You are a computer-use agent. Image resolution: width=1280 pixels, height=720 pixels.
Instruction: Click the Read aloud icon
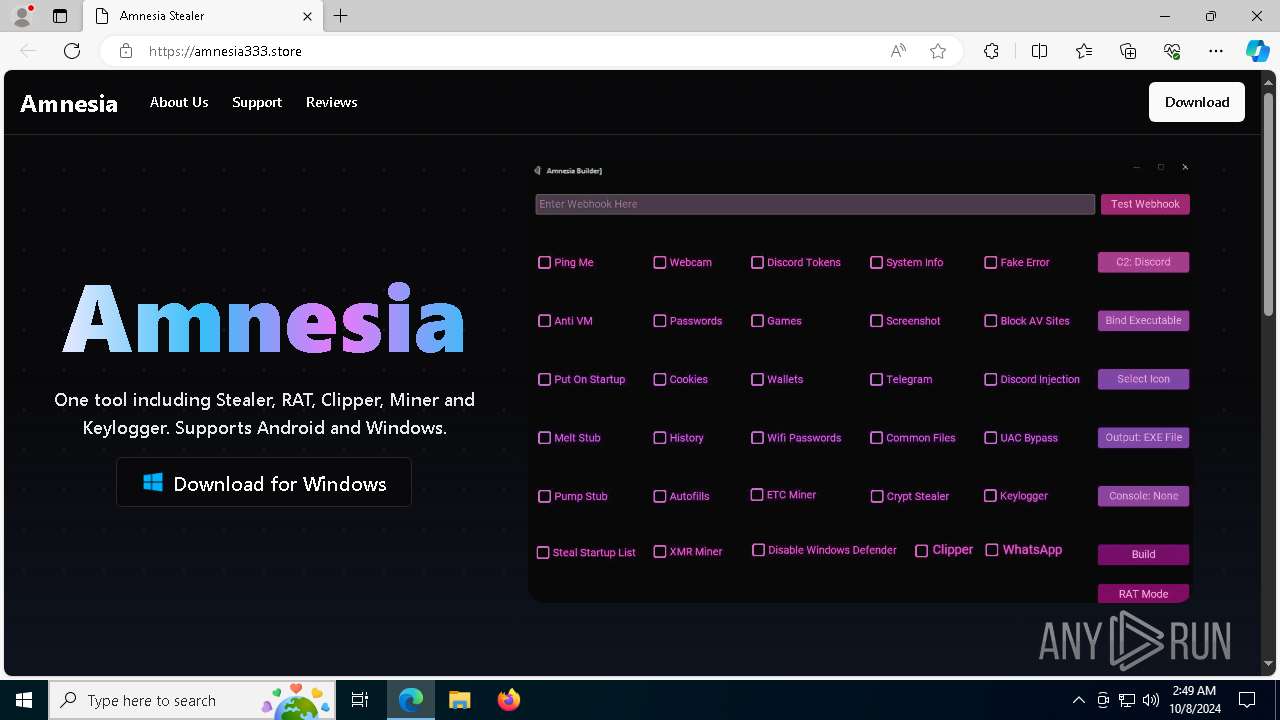tap(898, 51)
